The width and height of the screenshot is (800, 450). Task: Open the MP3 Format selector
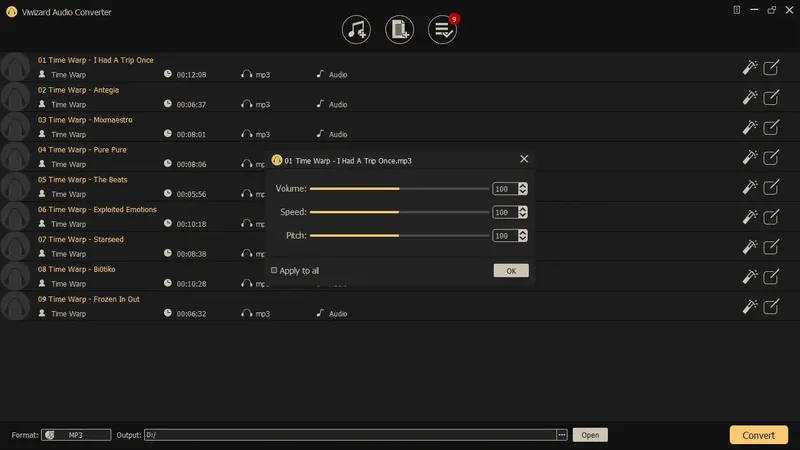pos(76,435)
